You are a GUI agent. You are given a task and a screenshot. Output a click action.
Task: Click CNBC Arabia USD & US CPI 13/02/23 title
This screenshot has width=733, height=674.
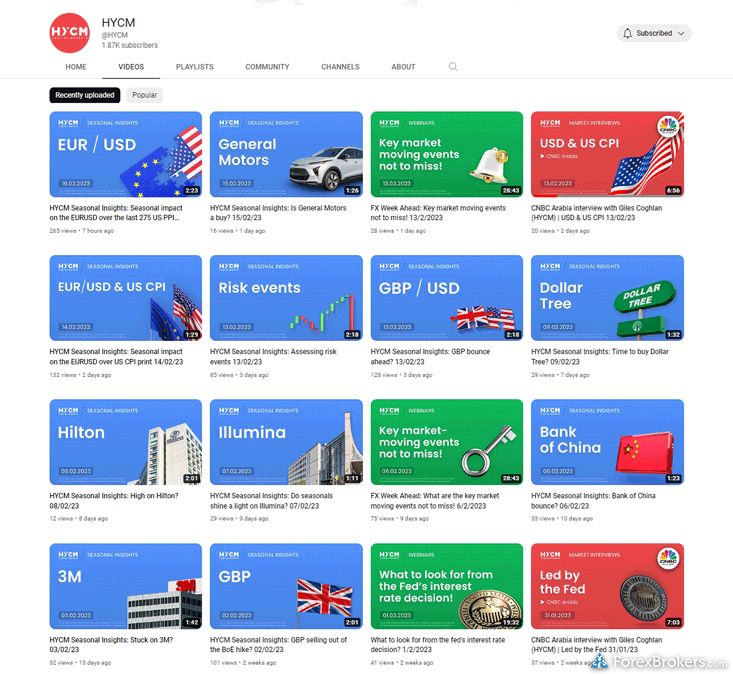[x=596, y=213]
